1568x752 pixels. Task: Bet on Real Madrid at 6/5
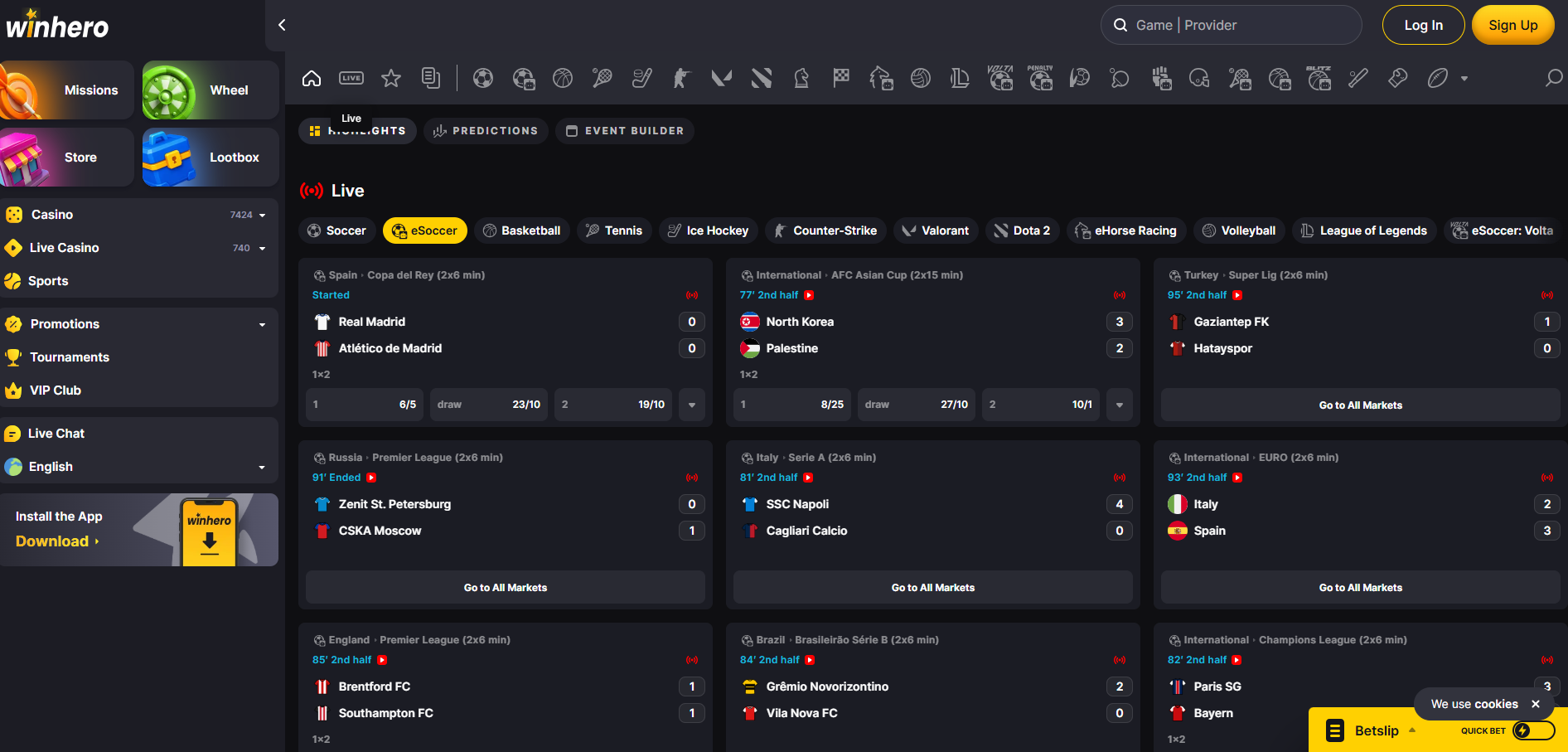(x=365, y=405)
